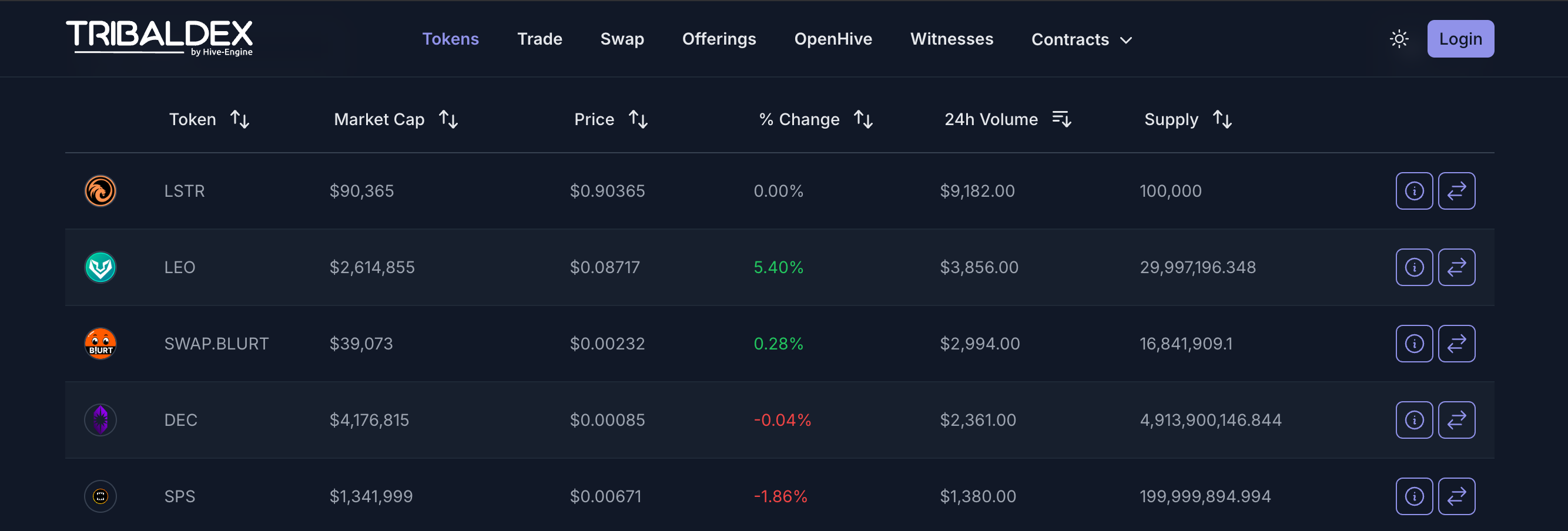Click the TribalDex logo

(x=159, y=38)
